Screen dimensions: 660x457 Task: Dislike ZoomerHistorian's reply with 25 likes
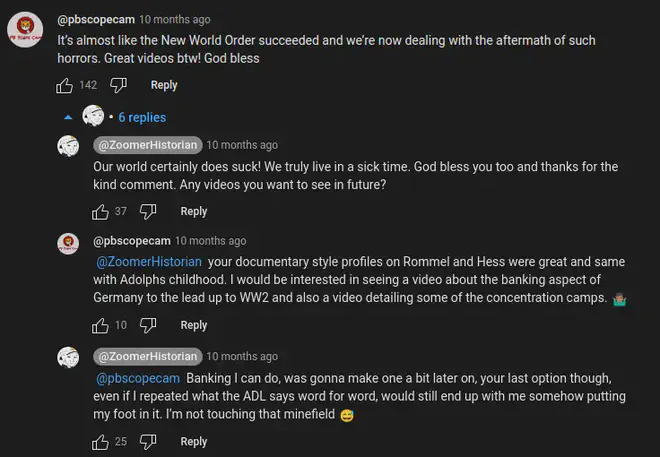coord(148,442)
